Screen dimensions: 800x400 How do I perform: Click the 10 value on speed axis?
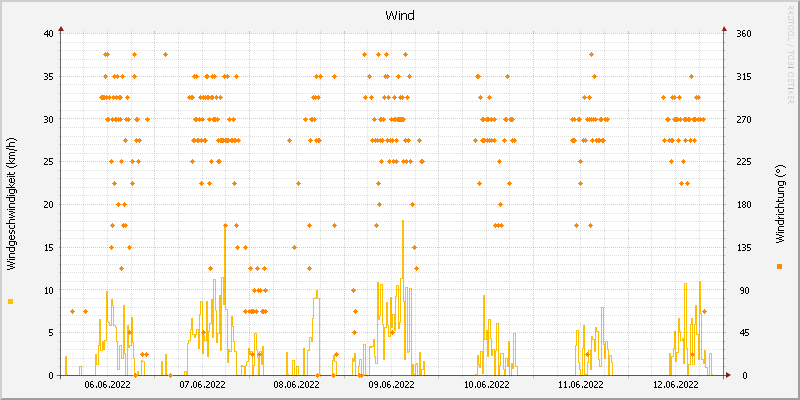[x=48, y=290]
